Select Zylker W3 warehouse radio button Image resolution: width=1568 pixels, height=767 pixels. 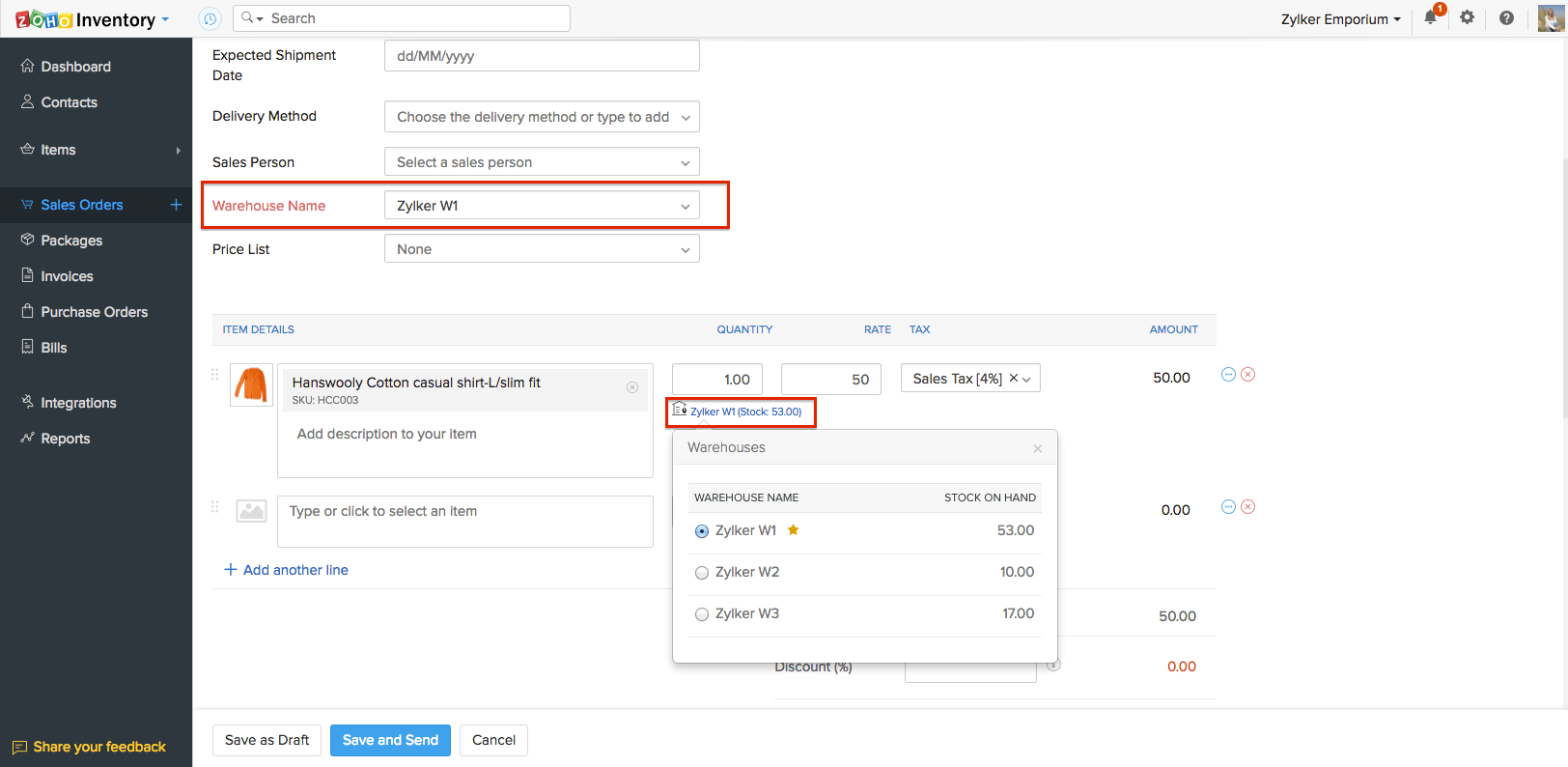(x=702, y=614)
